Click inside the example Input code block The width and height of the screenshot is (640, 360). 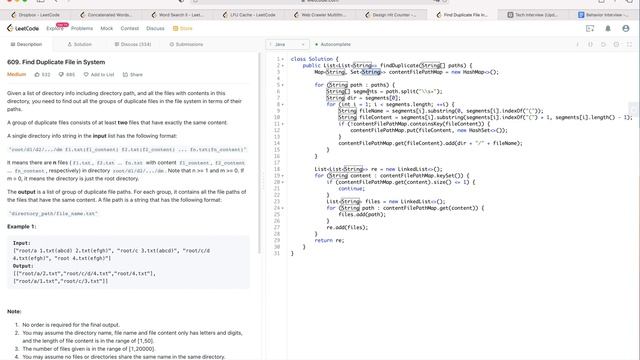point(128,262)
